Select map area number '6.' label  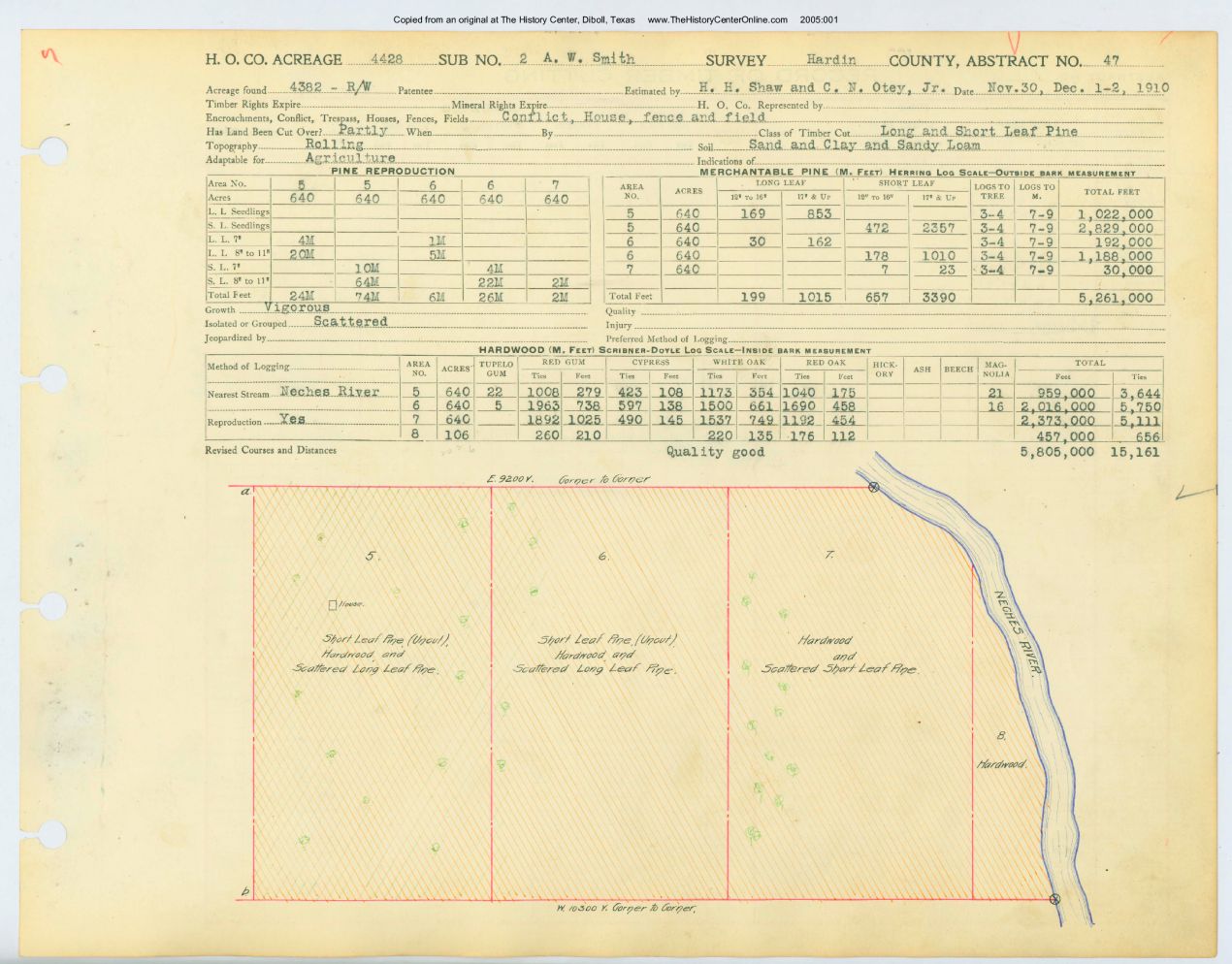coord(602,556)
